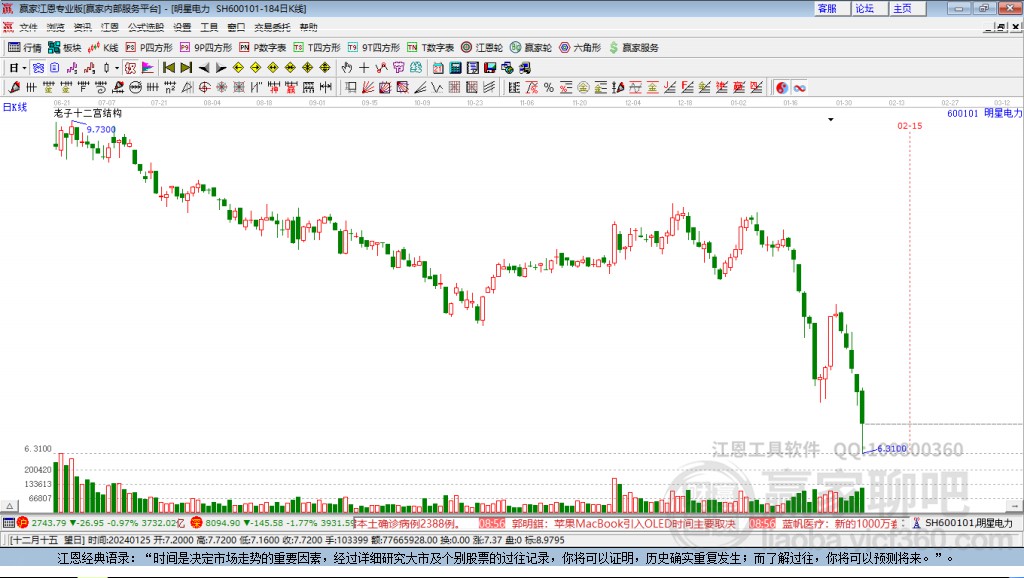Viewport: 1024px width, 578px height.
Task: Click the small black chart dropdown triangle
Action: (x=831, y=120)
